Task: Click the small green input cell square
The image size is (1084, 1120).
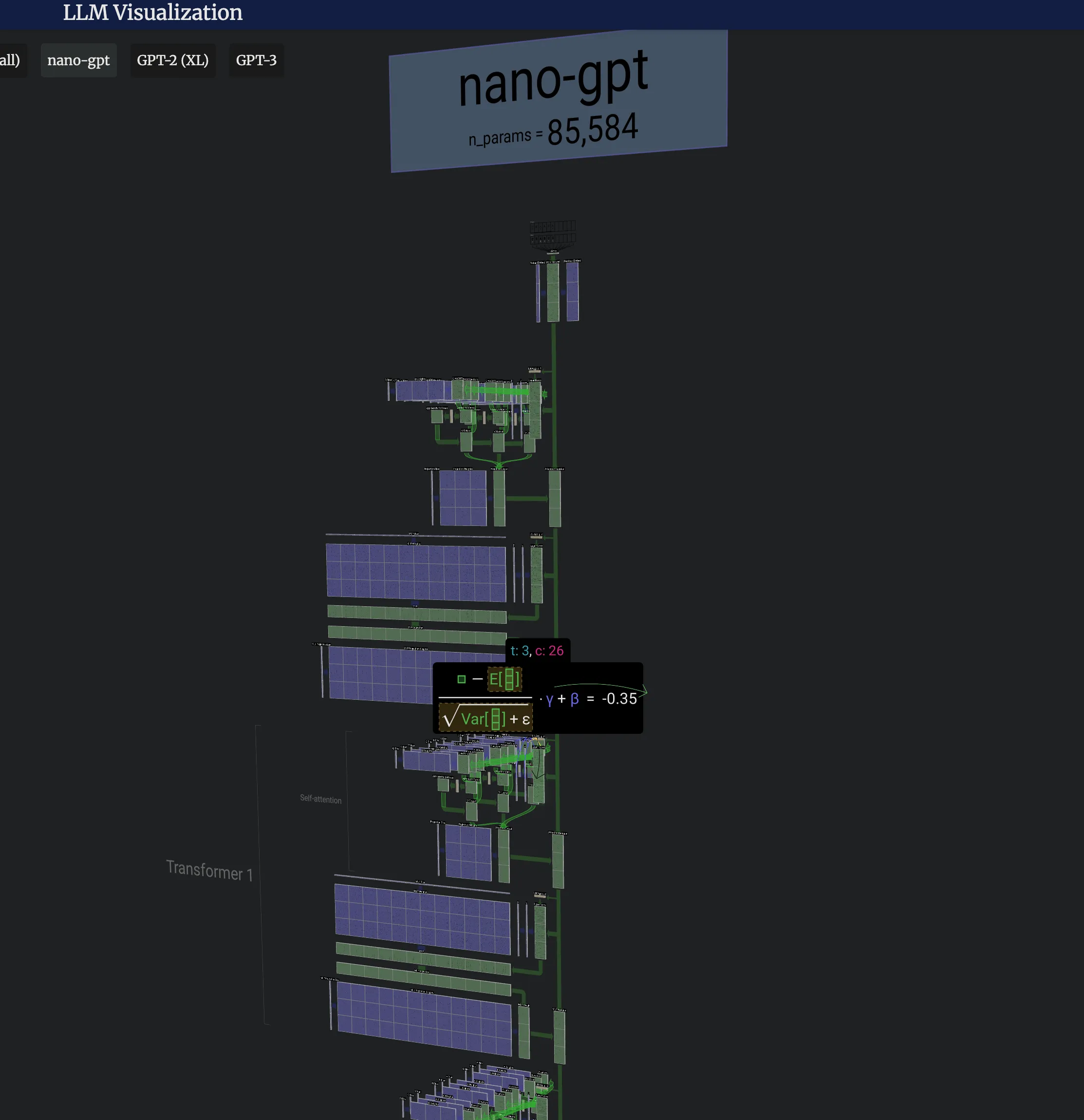Action: point(461,679)
